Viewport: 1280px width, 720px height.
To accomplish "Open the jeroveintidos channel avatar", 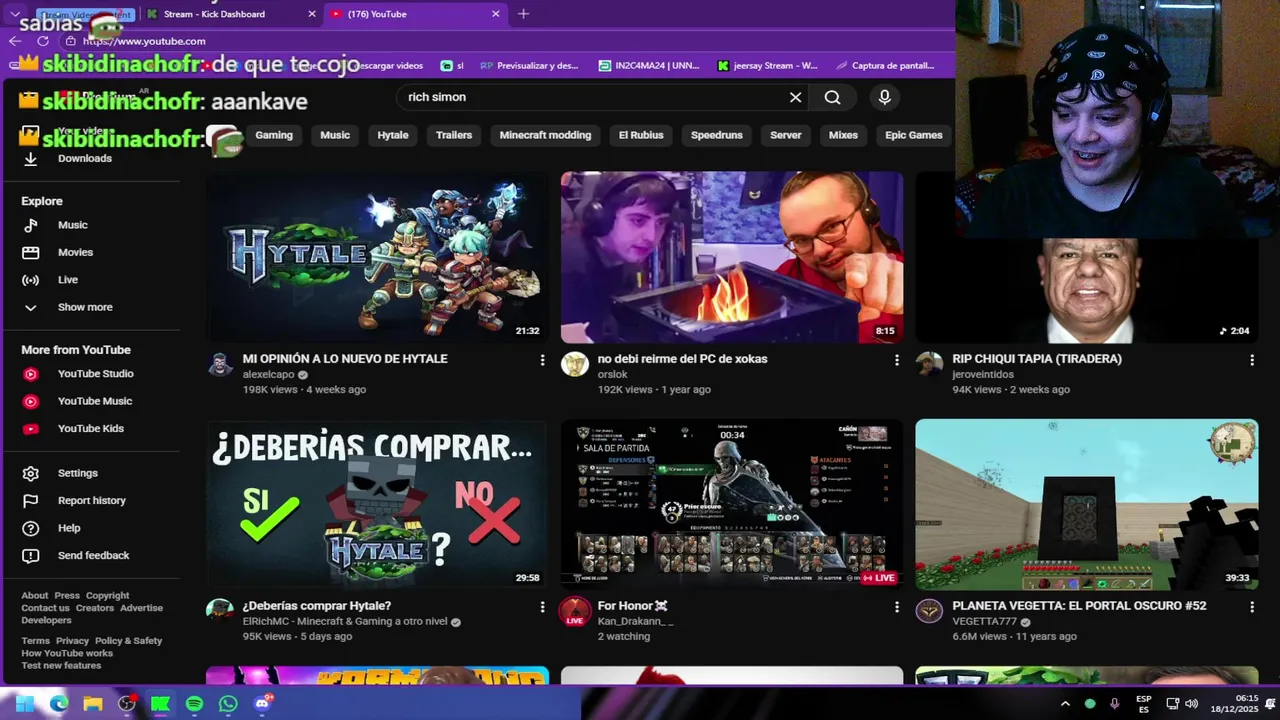I will (929, 364).
